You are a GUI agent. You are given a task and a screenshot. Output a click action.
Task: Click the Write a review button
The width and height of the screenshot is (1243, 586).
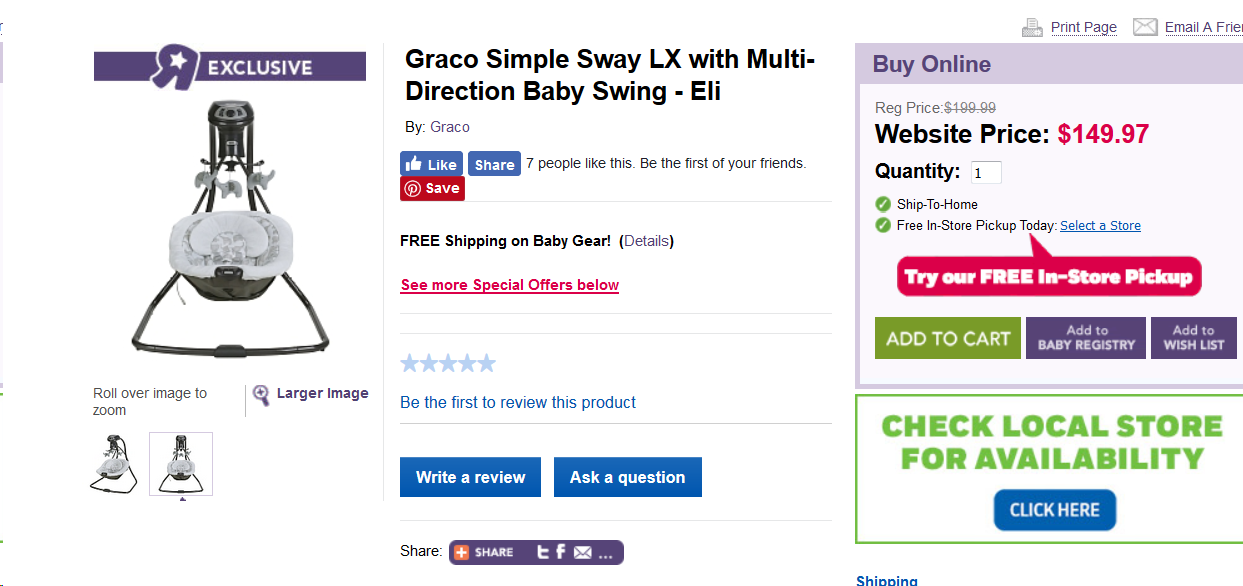click(x=470, y=477)
